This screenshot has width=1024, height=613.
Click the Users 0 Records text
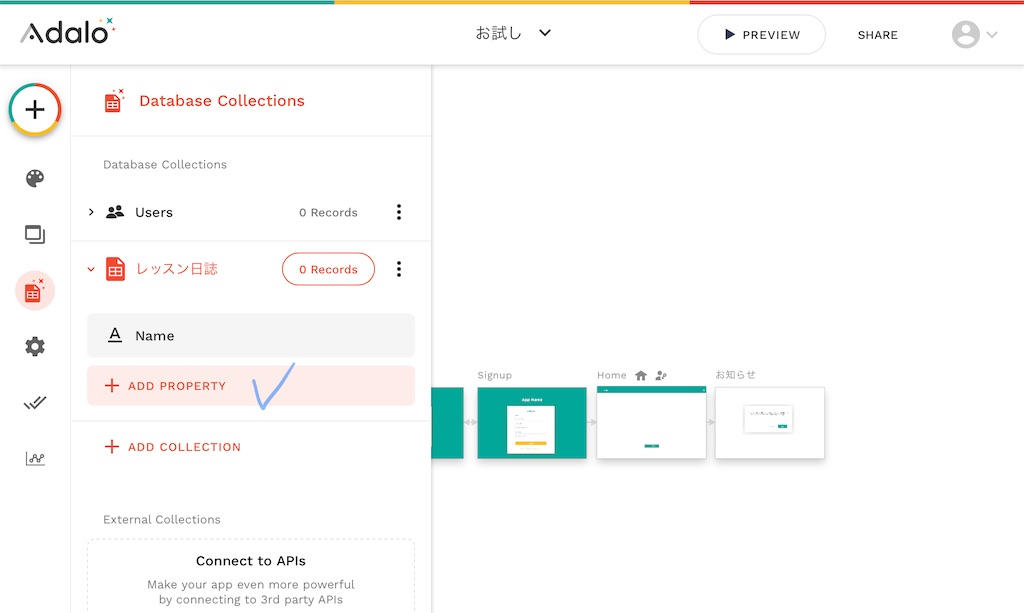click(x=328, y=213)
